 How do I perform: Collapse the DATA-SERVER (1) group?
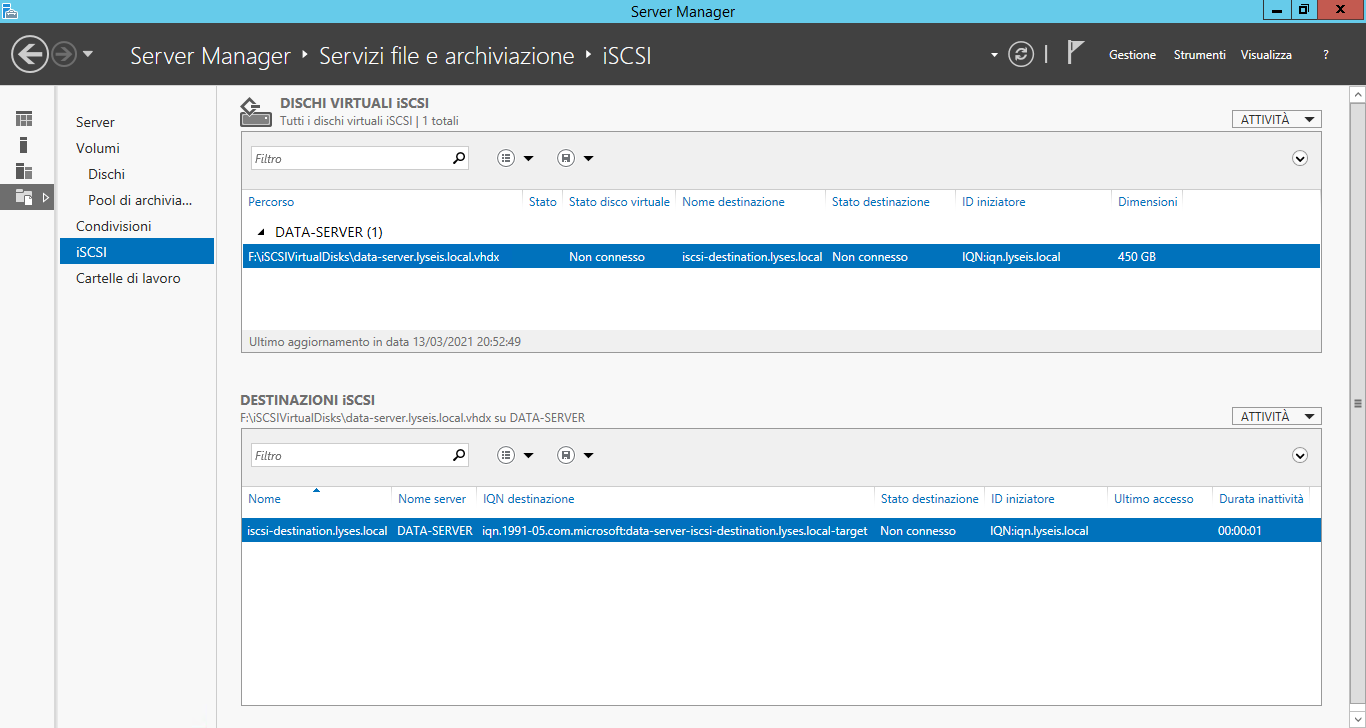pyautogui.click(x=262, y=232)
